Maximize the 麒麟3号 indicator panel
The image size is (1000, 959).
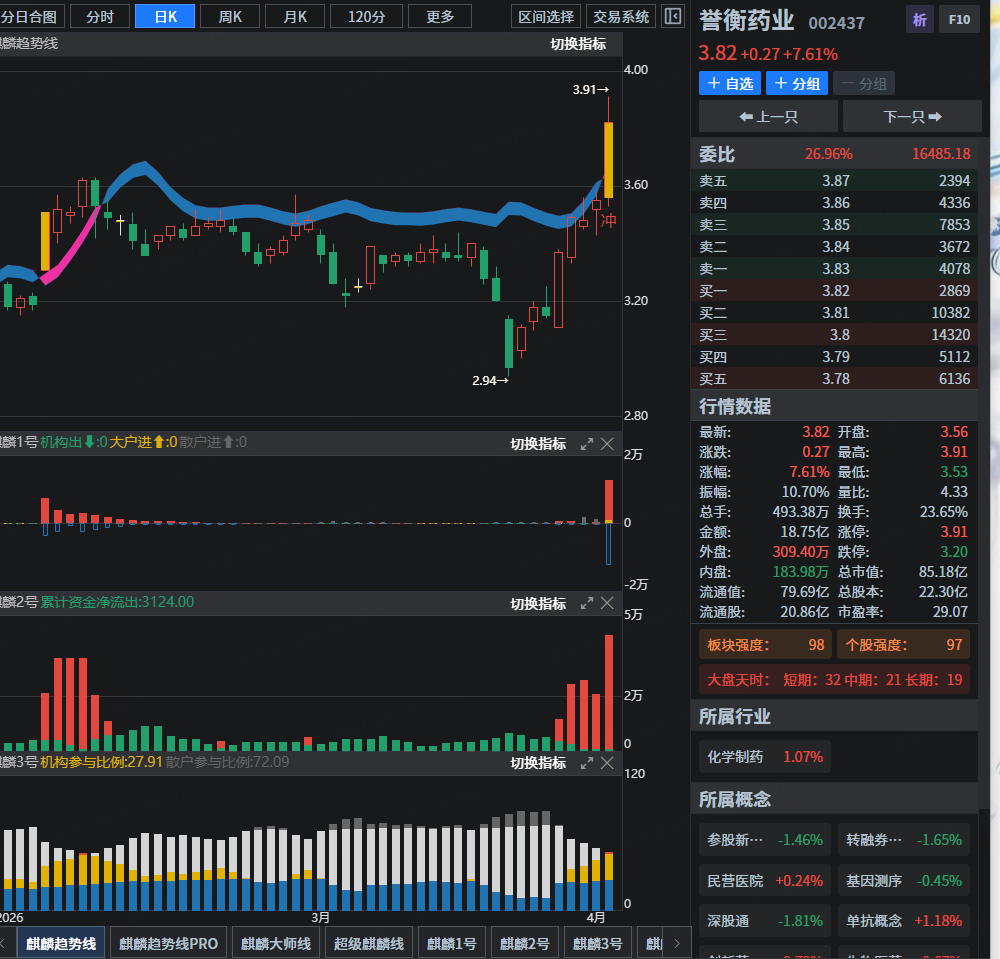pyautogui.click(x=587, y=762)
